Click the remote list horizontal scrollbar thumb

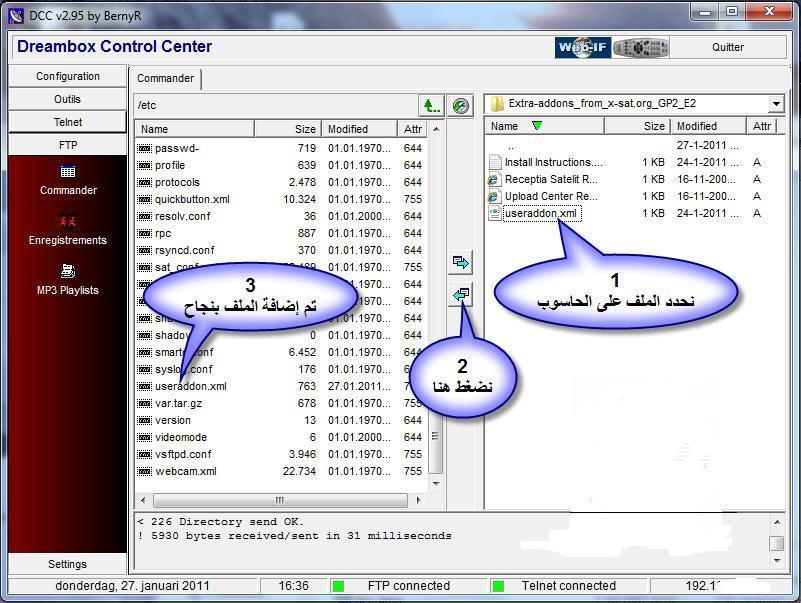coord(280,500)
